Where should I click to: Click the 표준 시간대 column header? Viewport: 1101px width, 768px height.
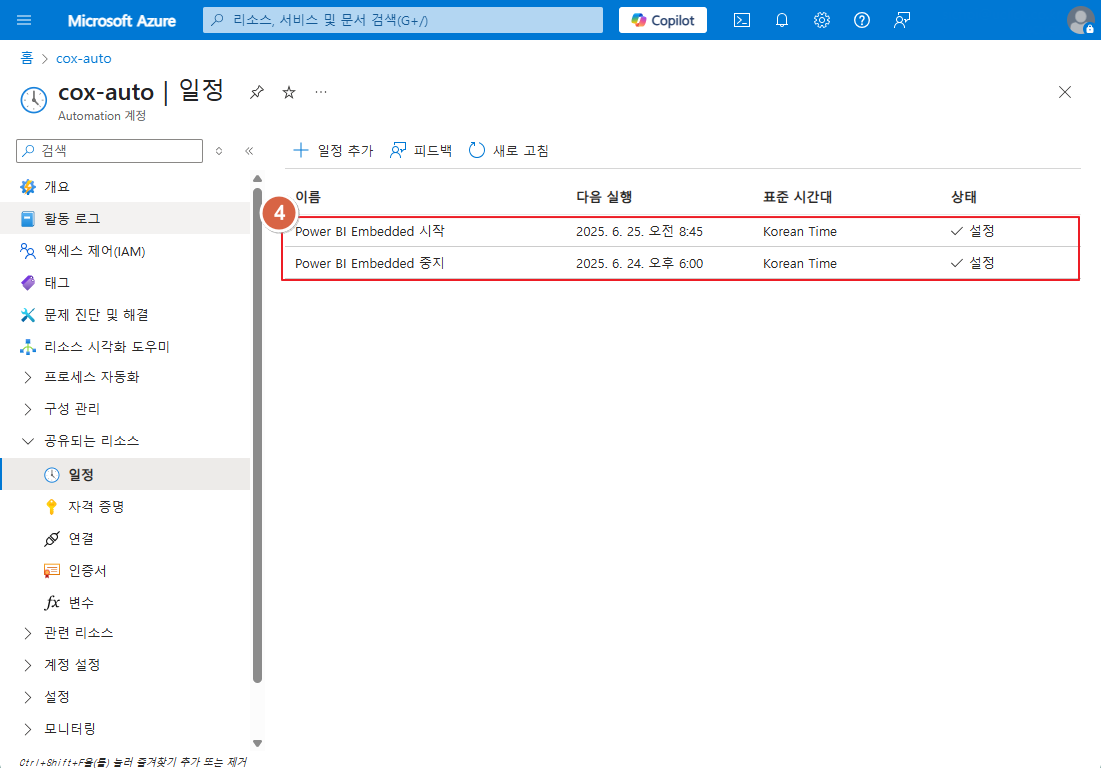[797, 197]
